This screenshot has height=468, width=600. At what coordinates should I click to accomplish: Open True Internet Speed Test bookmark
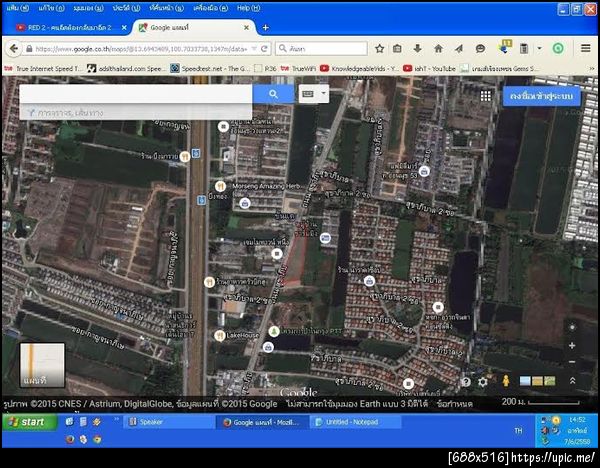coord(44,68)
